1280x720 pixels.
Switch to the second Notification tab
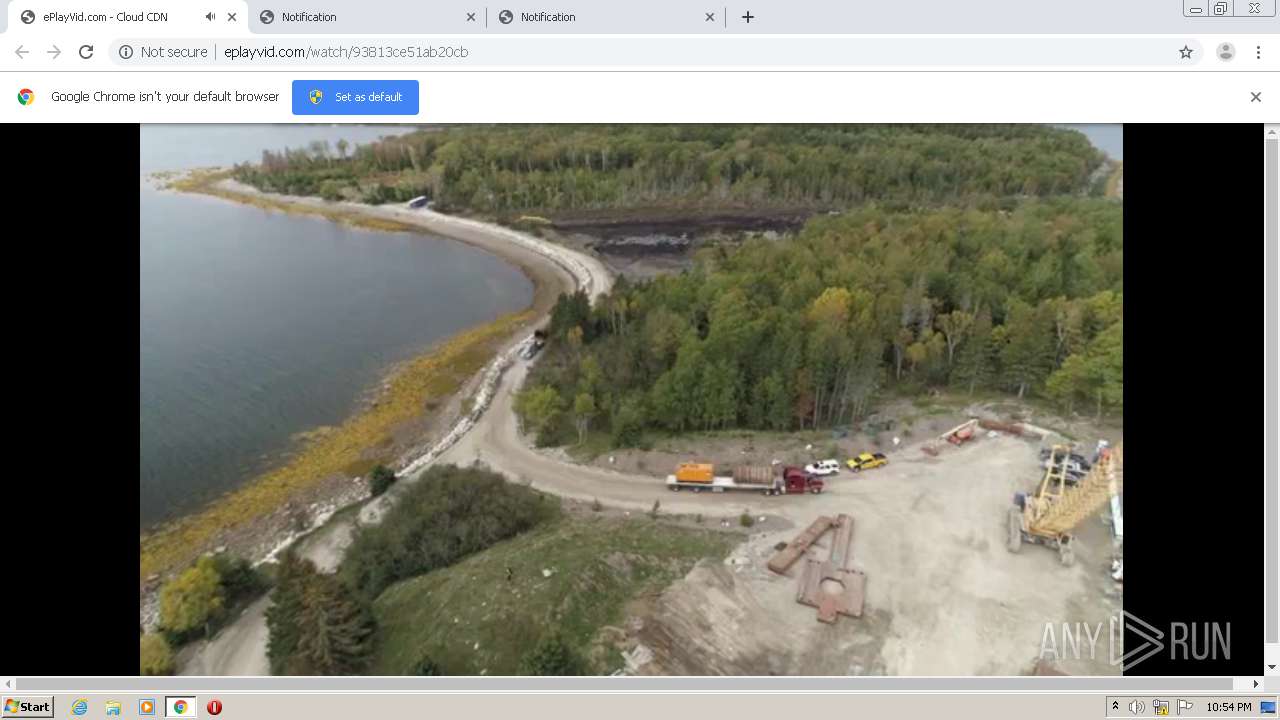pyautogui.click(x=604, y=17)
